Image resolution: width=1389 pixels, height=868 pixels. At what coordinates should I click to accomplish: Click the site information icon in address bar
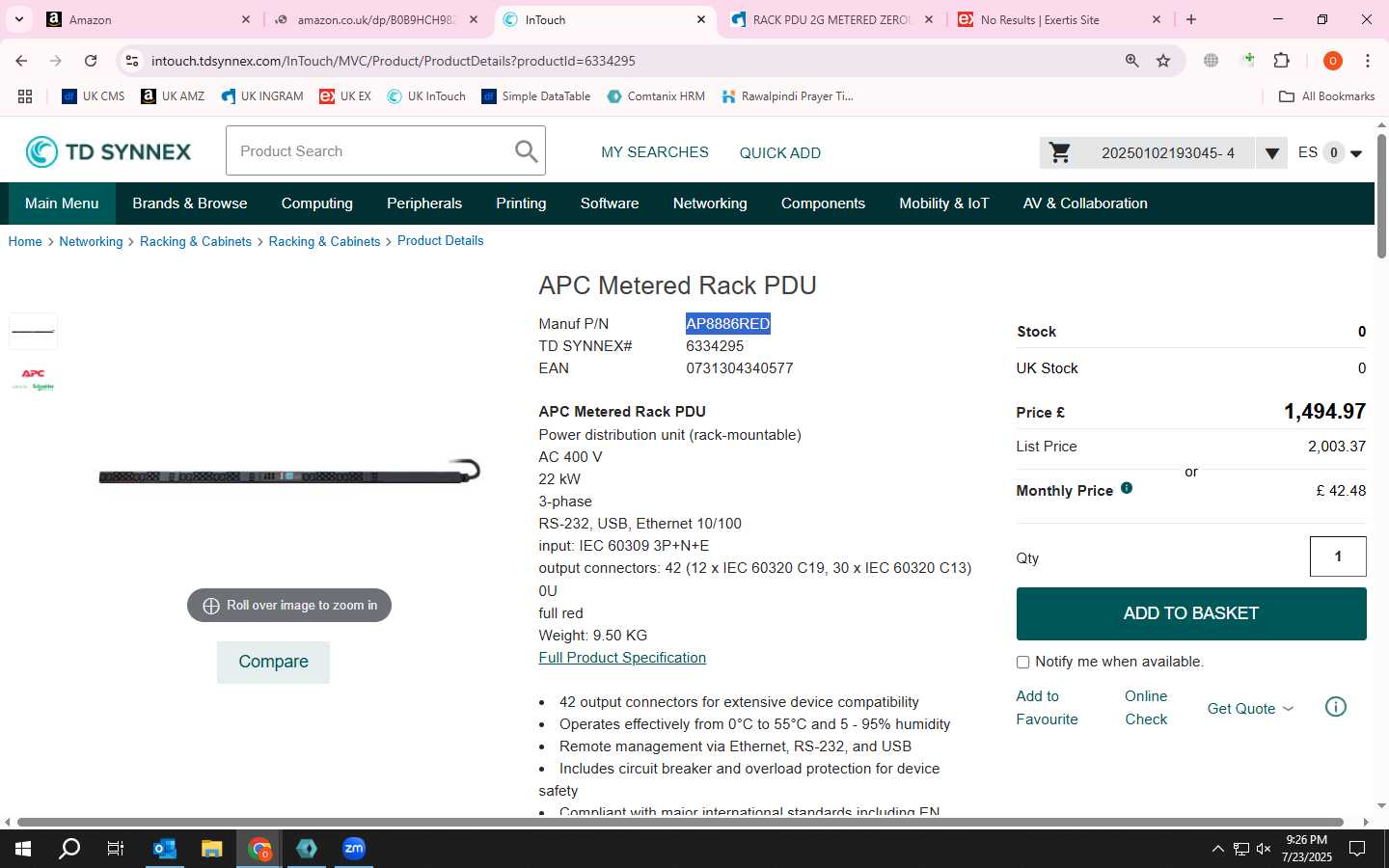[x=132, y=61]
